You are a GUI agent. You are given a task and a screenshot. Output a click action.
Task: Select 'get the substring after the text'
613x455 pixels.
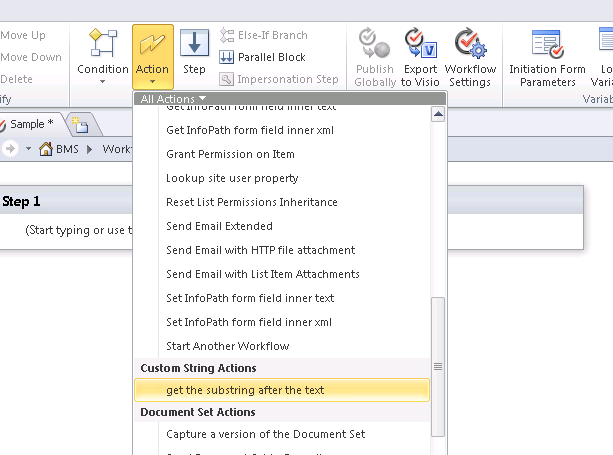coord(245,390)
